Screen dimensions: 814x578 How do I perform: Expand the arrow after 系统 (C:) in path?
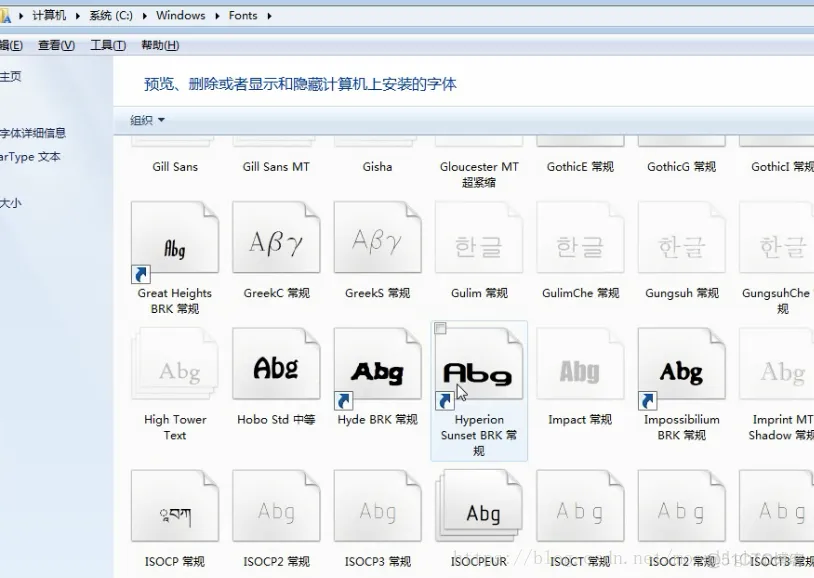click(x=144, y=16)
